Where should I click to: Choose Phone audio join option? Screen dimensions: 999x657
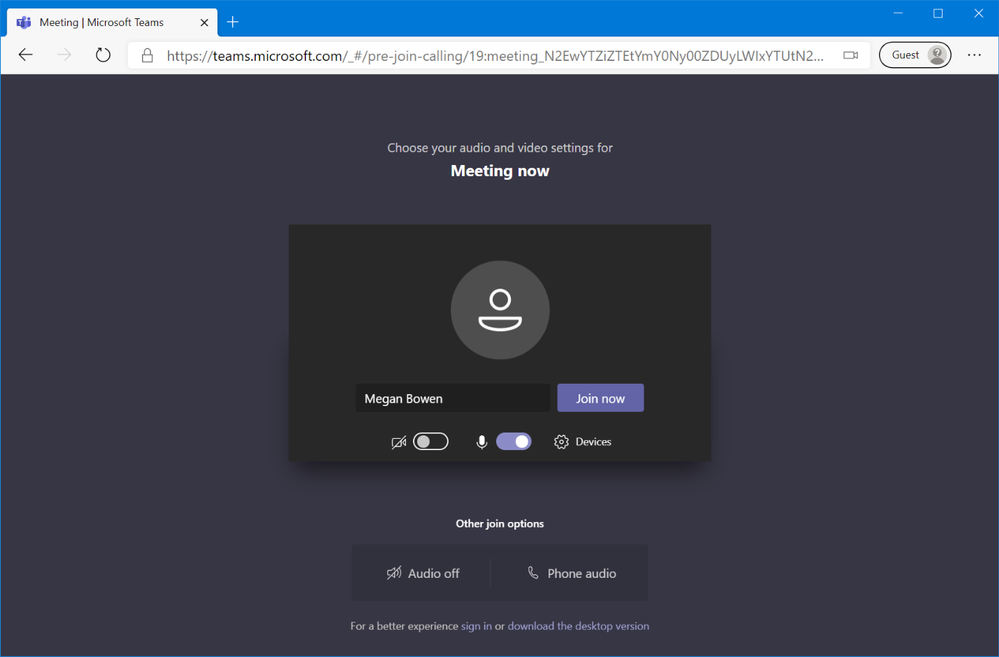coord(571,573)
